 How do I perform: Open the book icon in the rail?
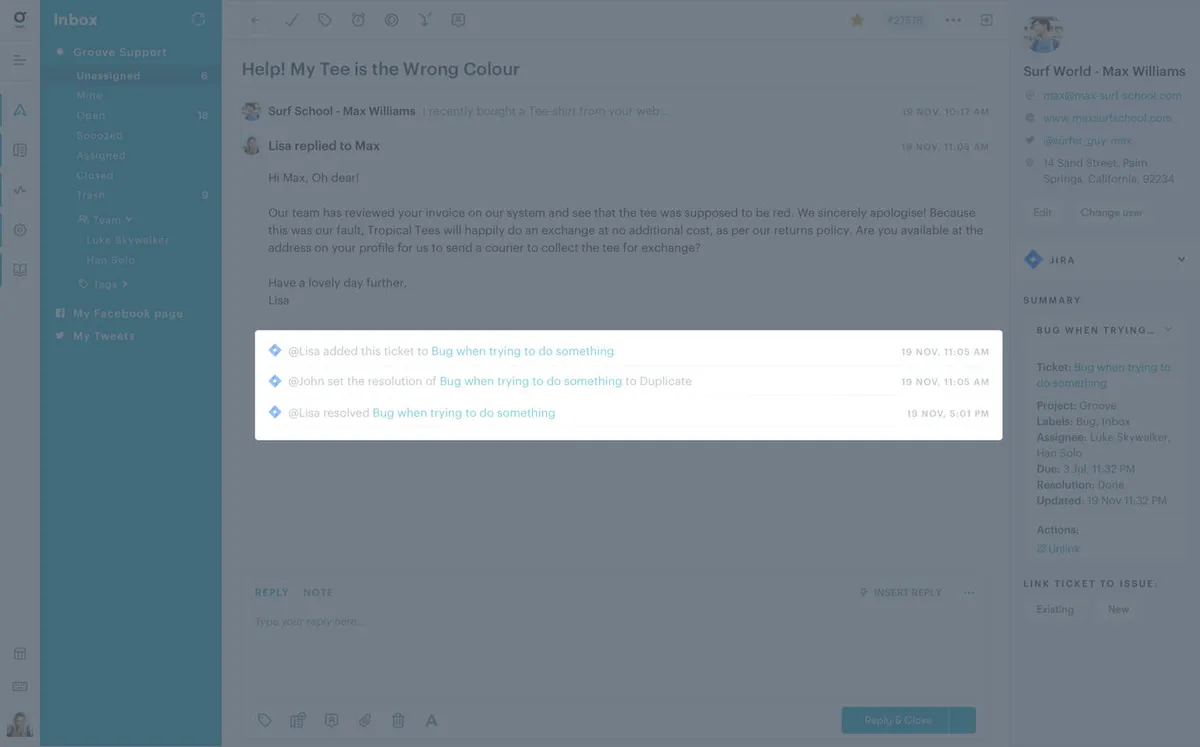20,270
